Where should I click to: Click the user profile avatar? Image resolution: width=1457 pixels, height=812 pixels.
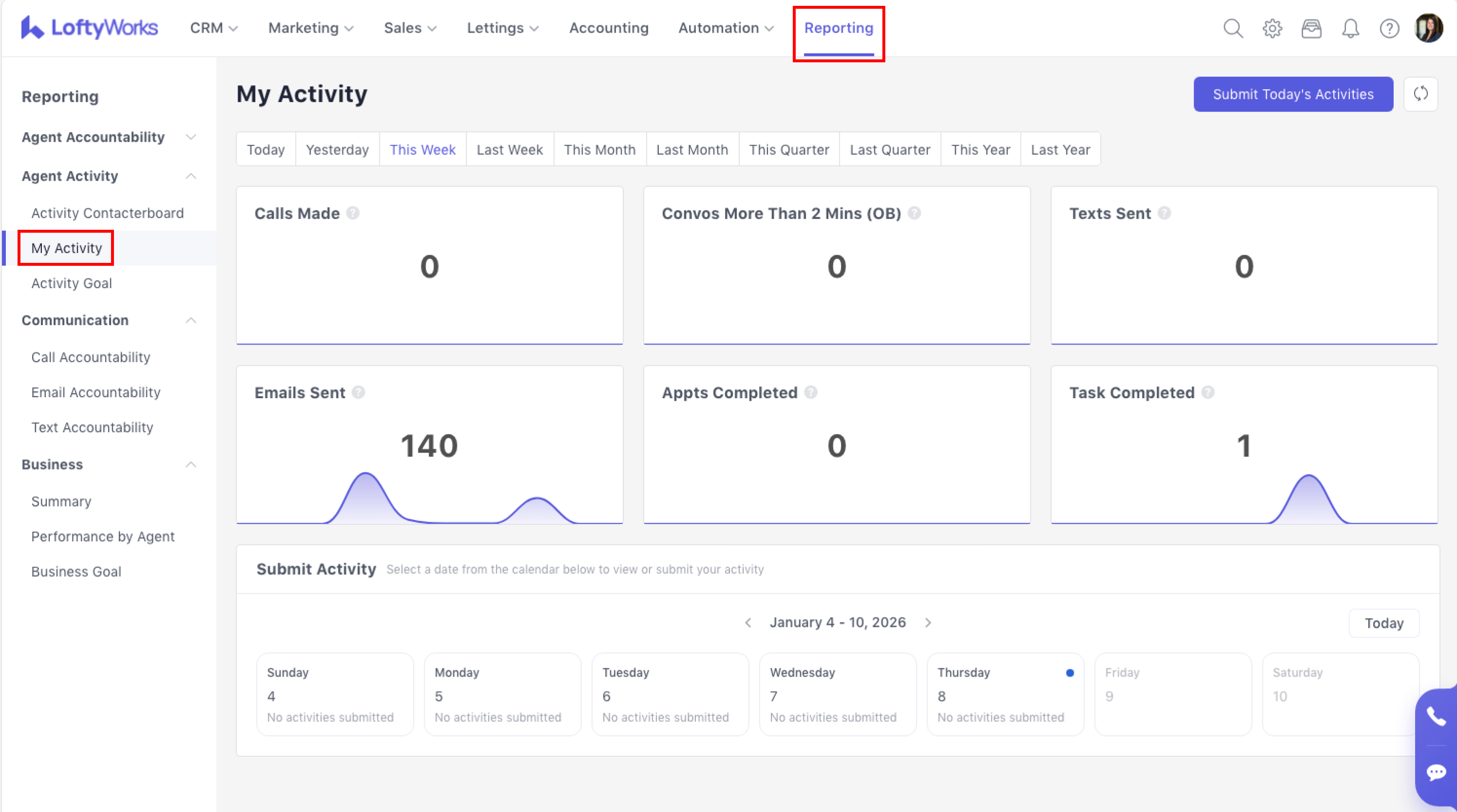1429,28
